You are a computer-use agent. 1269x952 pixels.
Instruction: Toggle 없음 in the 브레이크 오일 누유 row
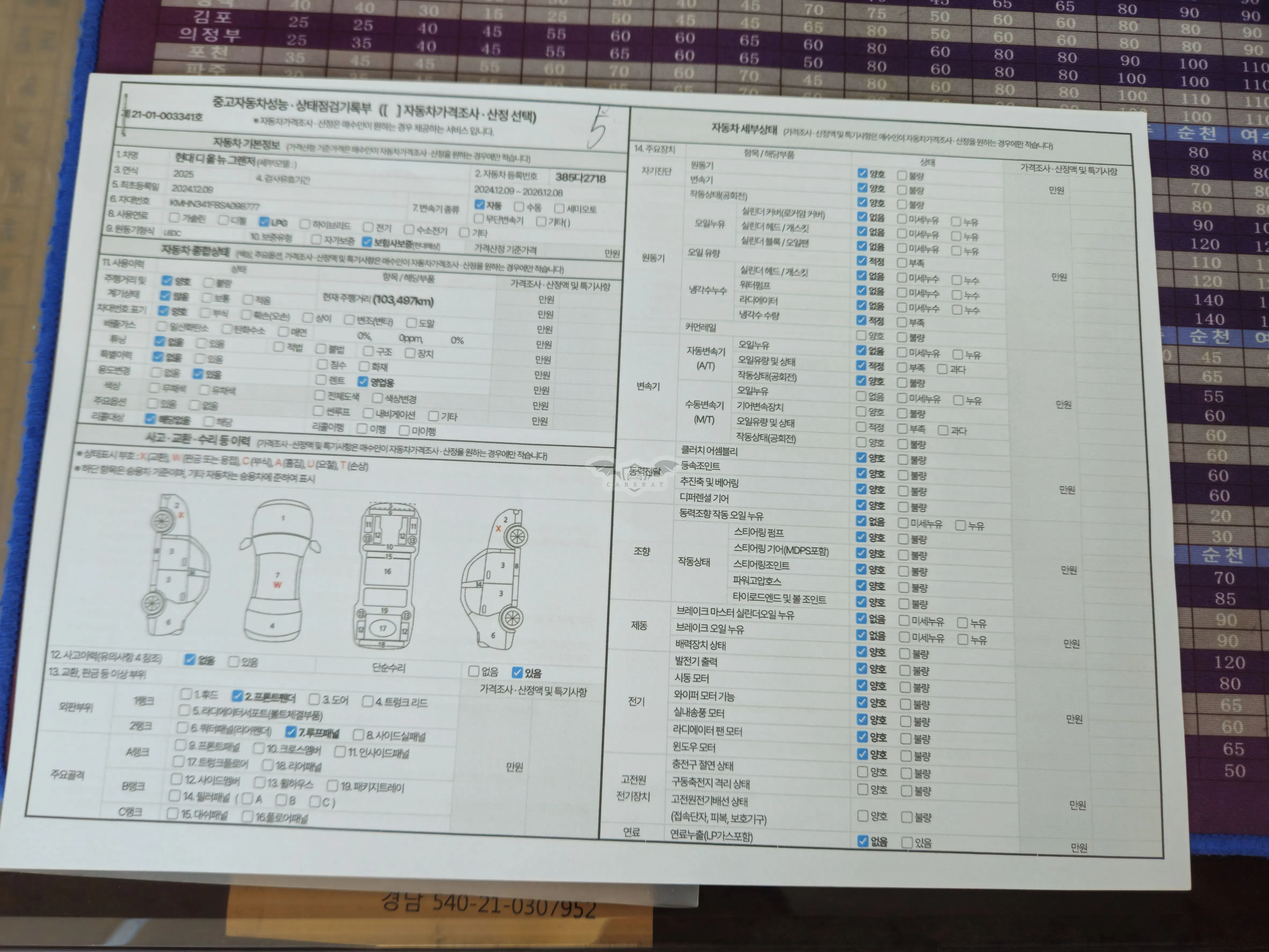tap(861, 635)
